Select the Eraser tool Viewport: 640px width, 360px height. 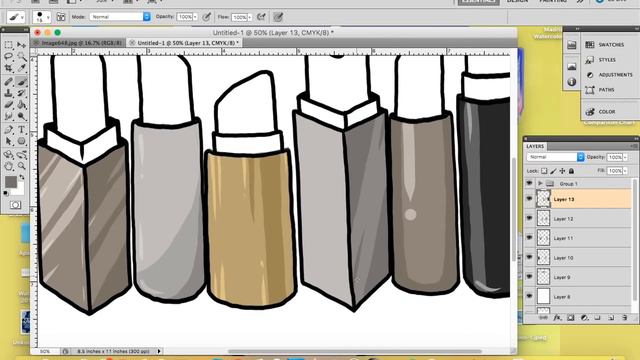point(9,105)
